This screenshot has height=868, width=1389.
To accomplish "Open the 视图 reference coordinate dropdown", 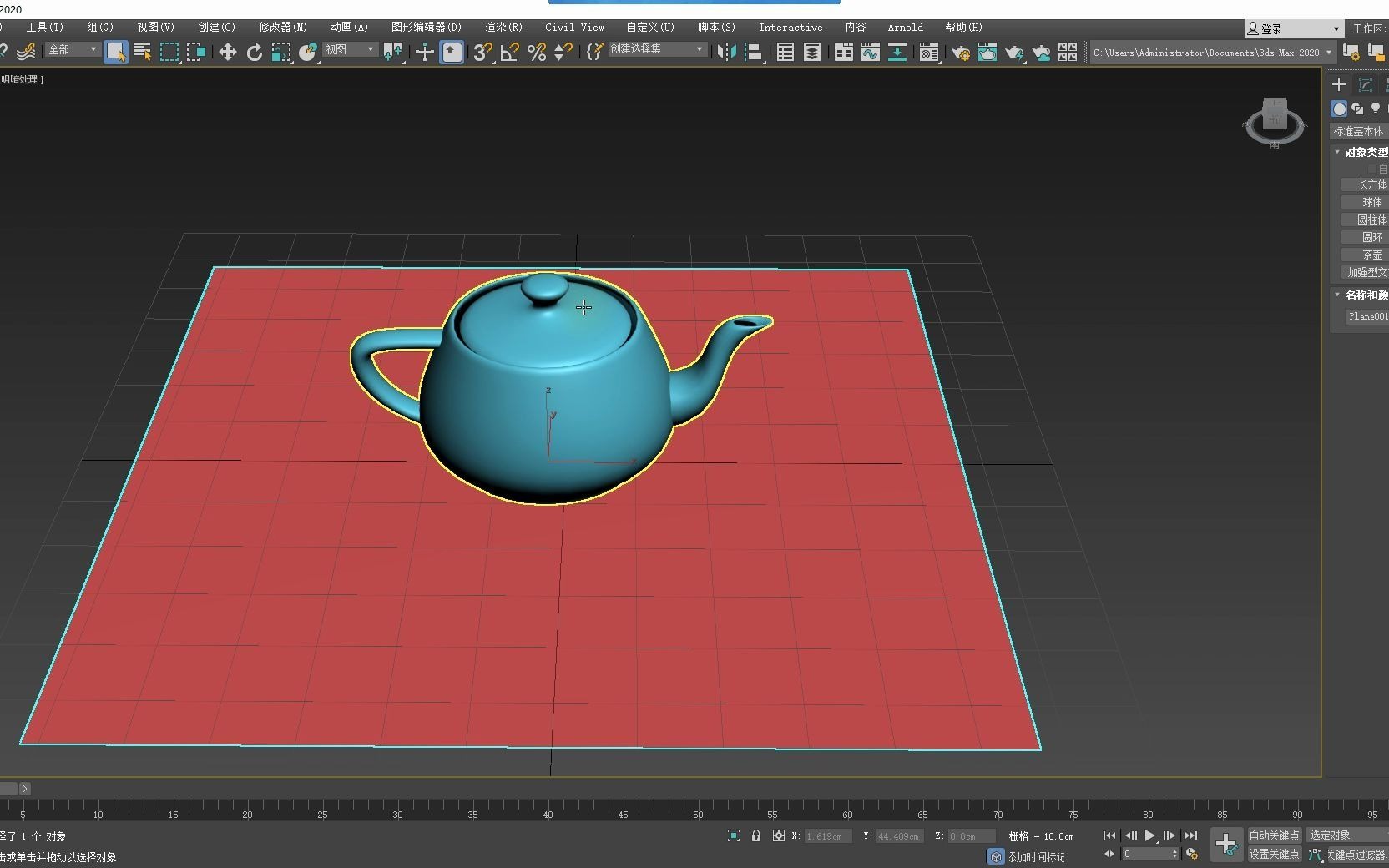I will (350, 50).
